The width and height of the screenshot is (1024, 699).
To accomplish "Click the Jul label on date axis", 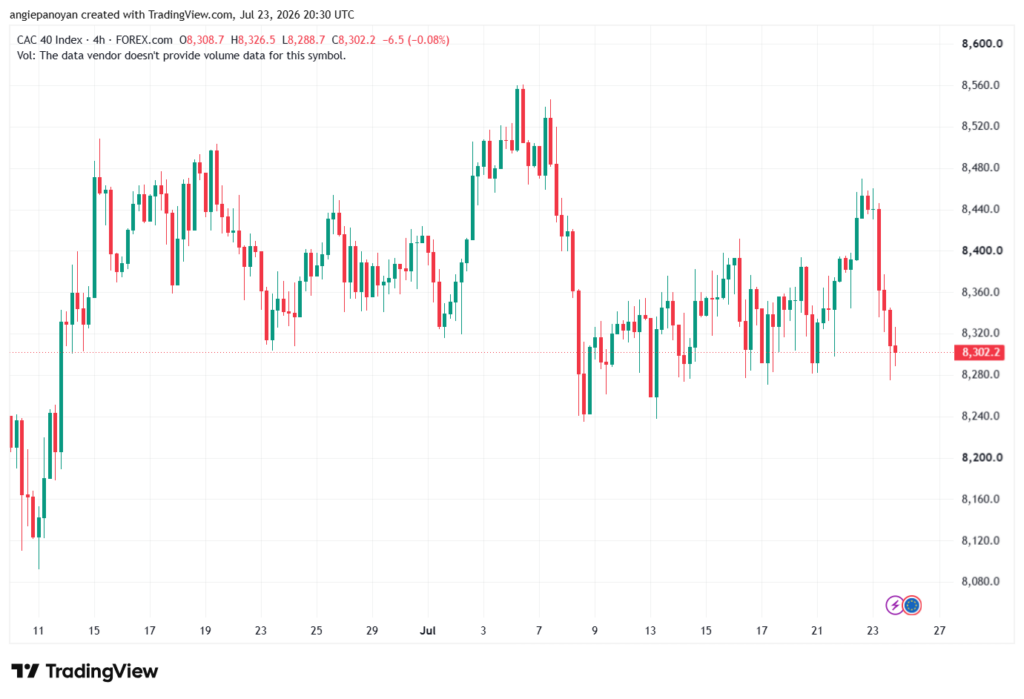I will tap(427, 630).
